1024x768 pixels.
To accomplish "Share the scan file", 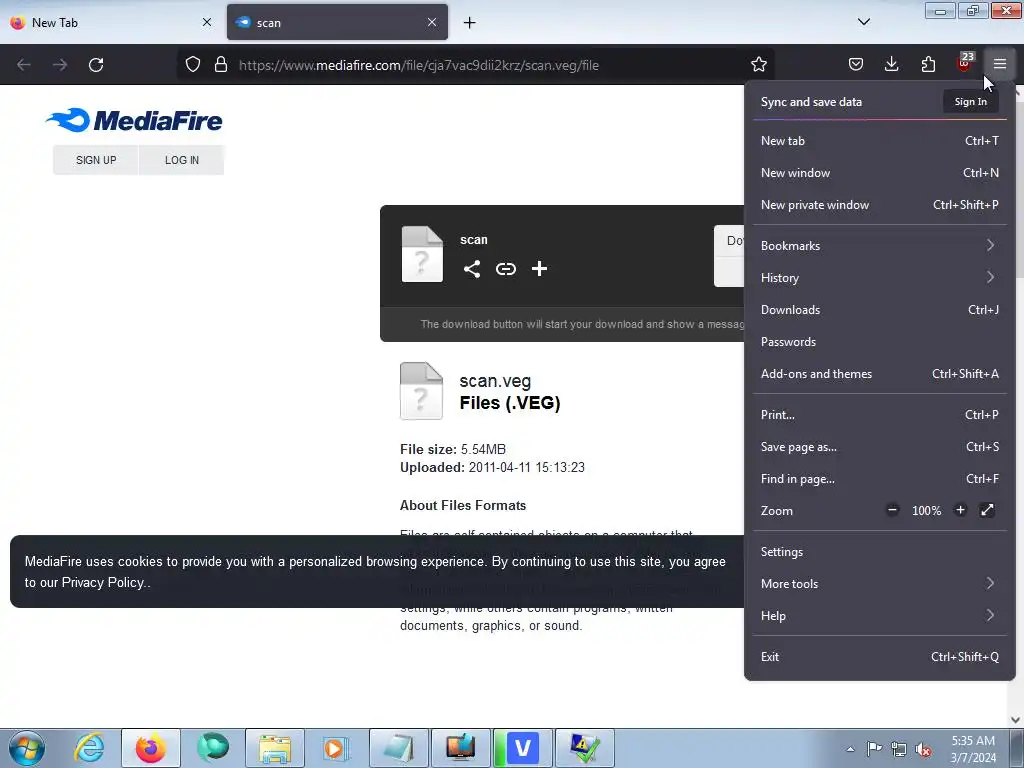I will [472, 269].
